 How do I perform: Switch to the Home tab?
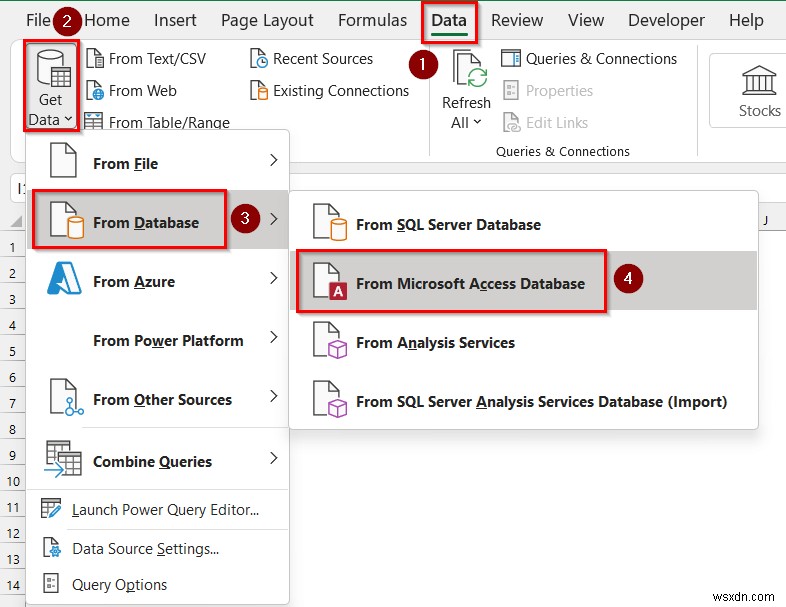coord(107,20)
